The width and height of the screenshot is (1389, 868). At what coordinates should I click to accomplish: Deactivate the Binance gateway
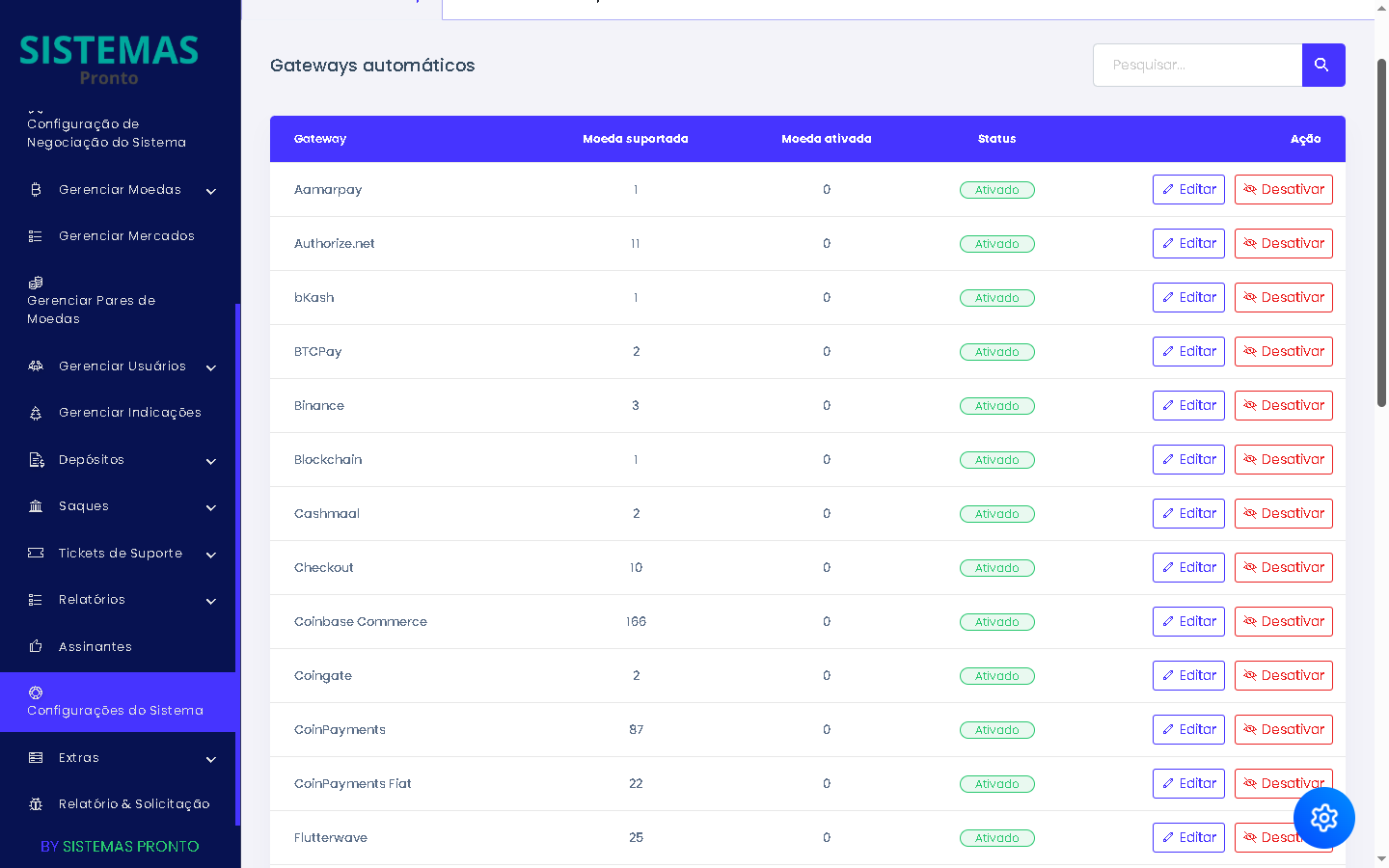tap(1283, 406)
